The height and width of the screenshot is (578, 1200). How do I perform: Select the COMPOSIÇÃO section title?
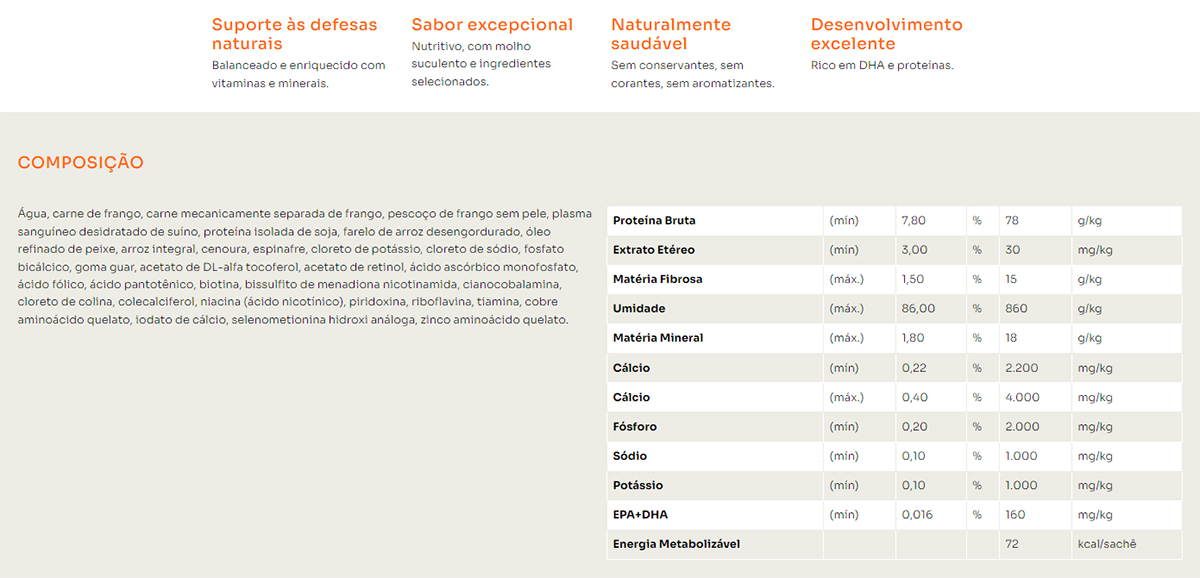[81, 162]
